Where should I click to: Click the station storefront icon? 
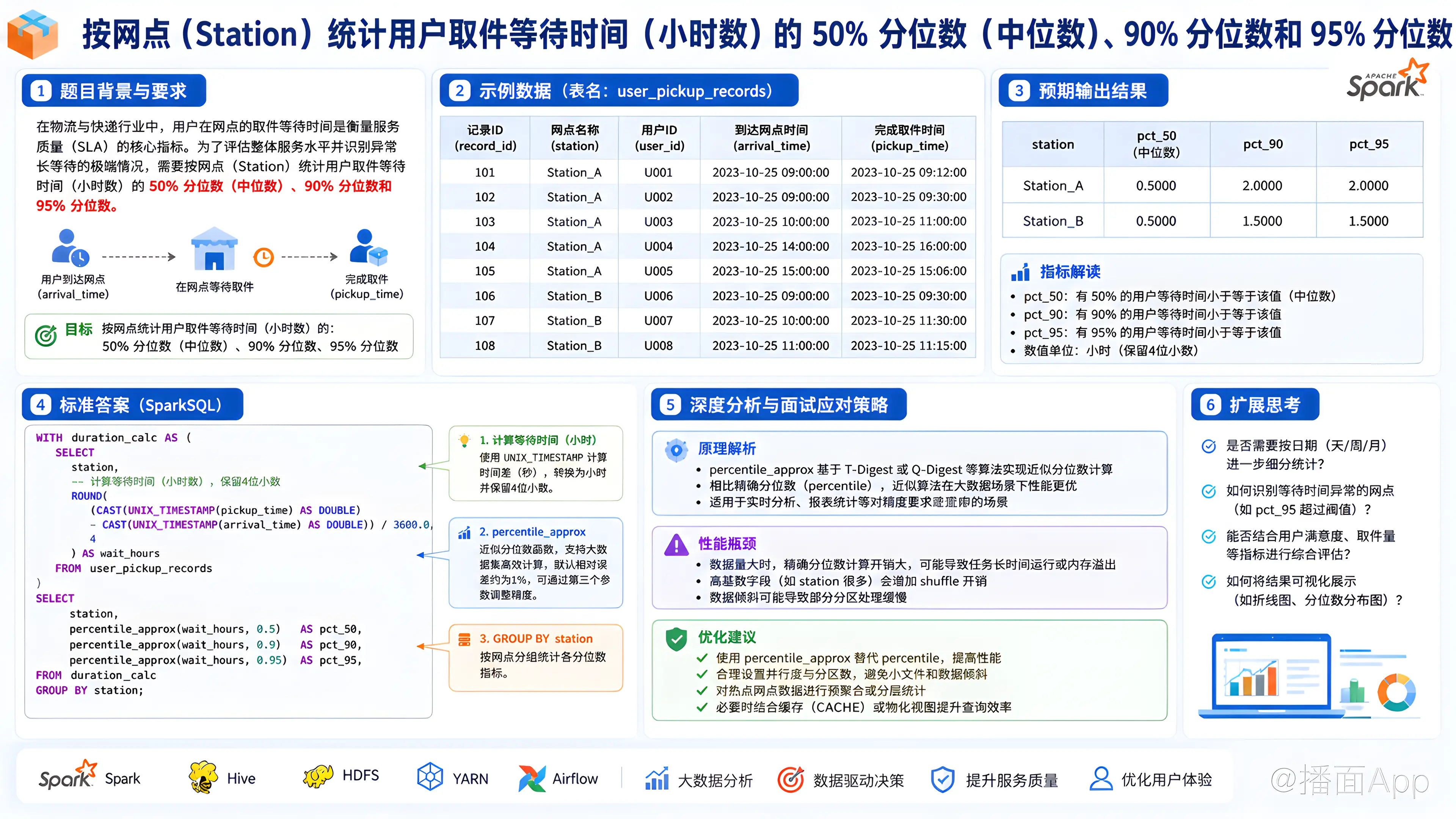(214, 249)
